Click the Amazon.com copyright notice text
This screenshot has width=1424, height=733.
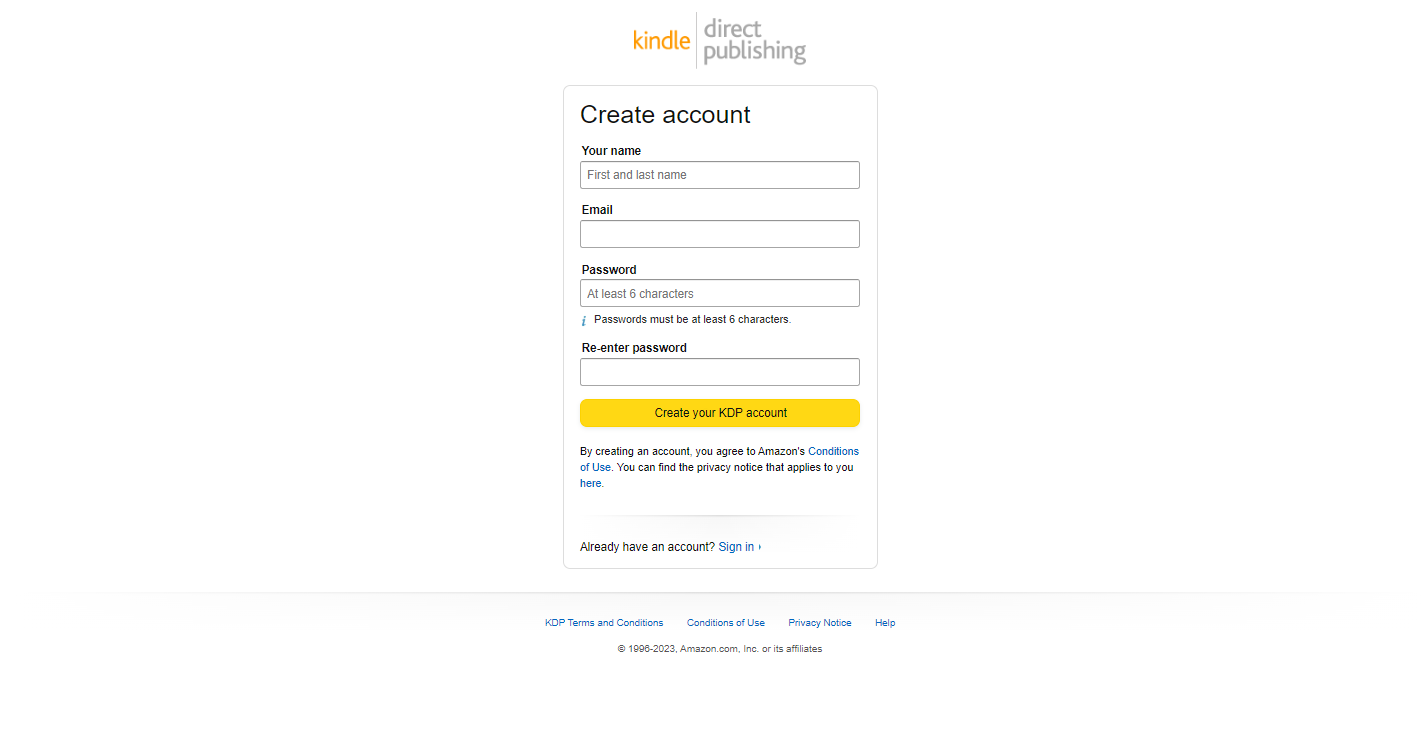click(720, 649)
